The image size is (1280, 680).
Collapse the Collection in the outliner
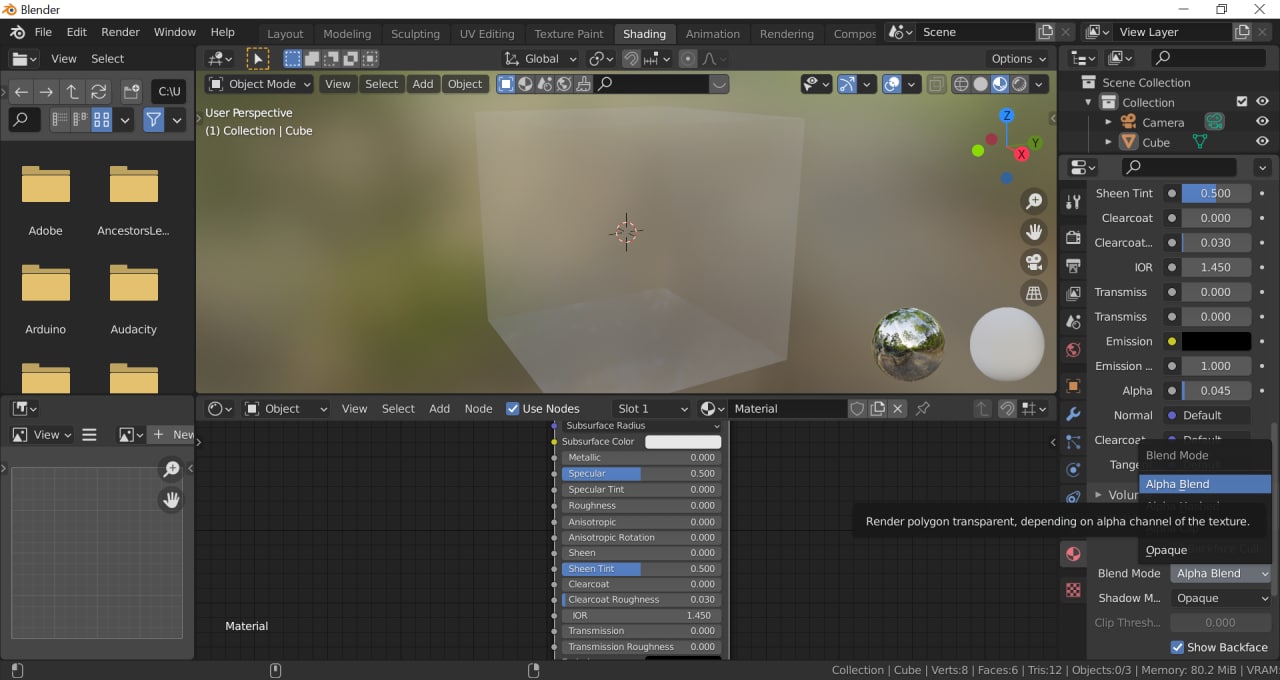click(x=1088, y=102)
